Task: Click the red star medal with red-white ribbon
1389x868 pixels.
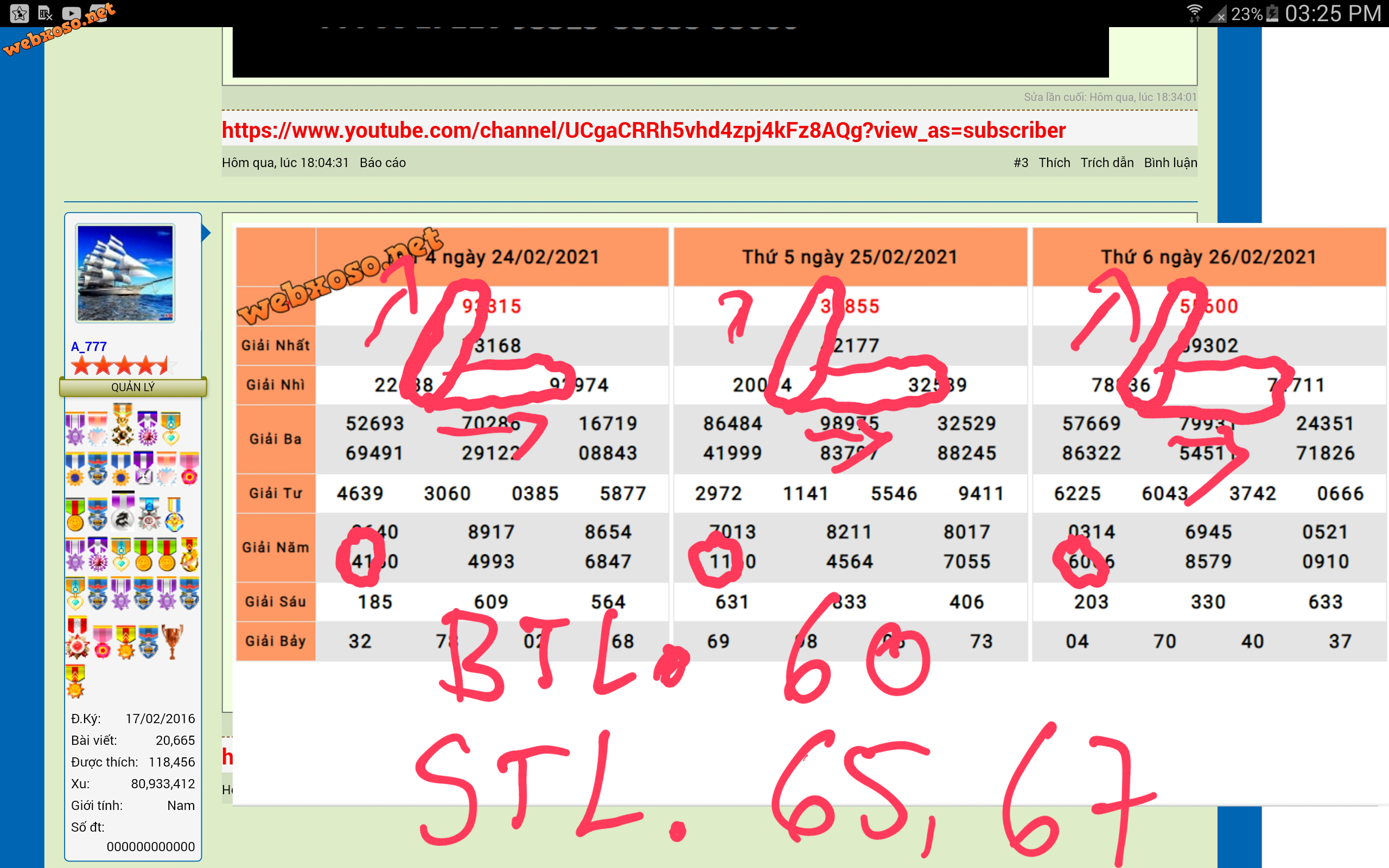Action: pyautogui.click(x=77, y=637)
